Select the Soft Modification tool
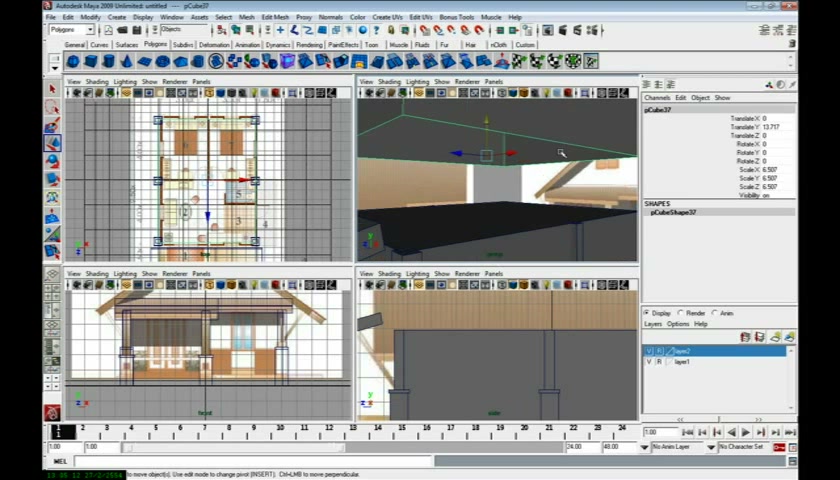Image resolution: width=840 pixels, height=480 pixels. click(52, 216)
